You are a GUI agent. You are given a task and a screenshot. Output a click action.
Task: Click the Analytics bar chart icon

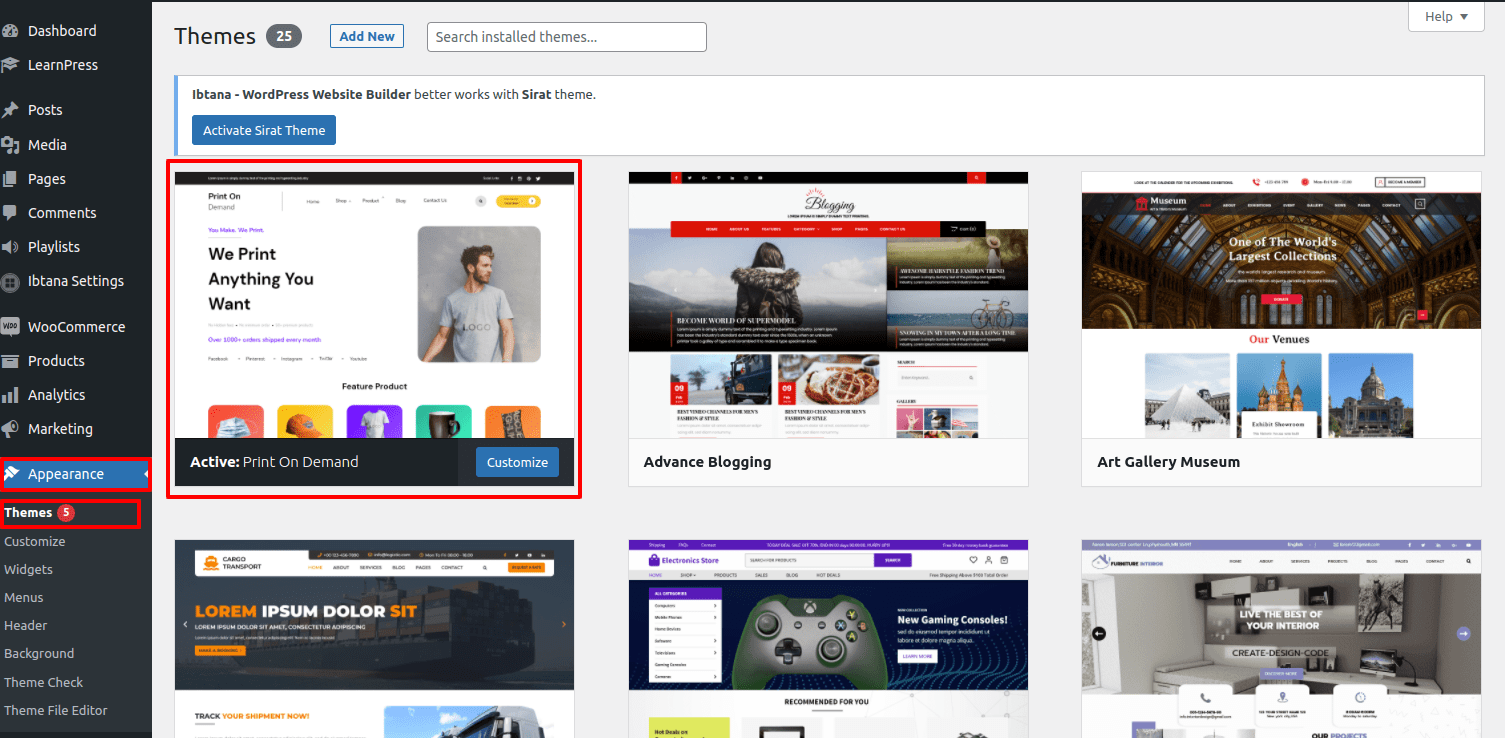tap(10, 395)
